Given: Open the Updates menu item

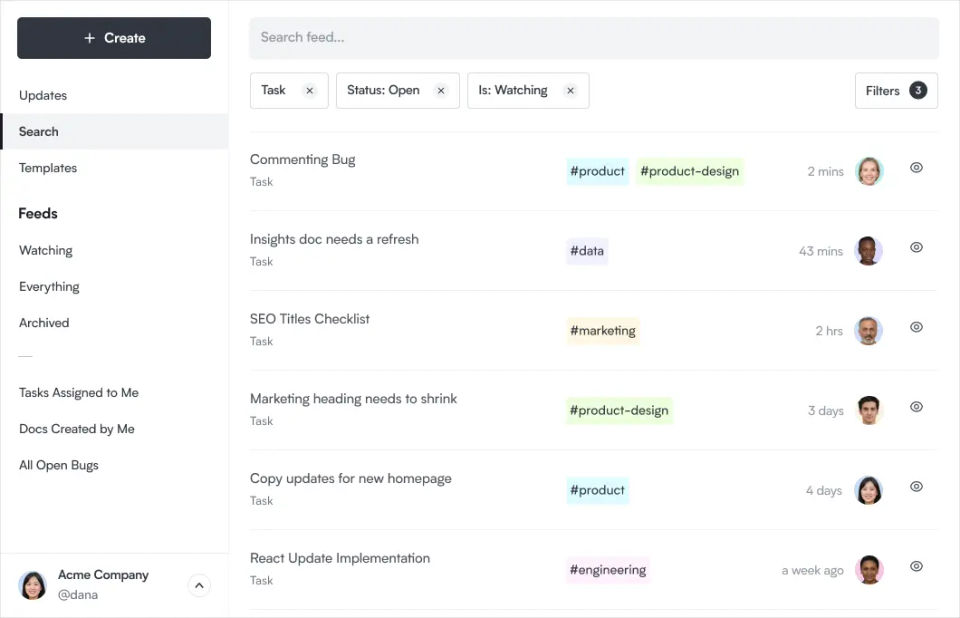Looking at the screenshot, I should click(43, 96).
